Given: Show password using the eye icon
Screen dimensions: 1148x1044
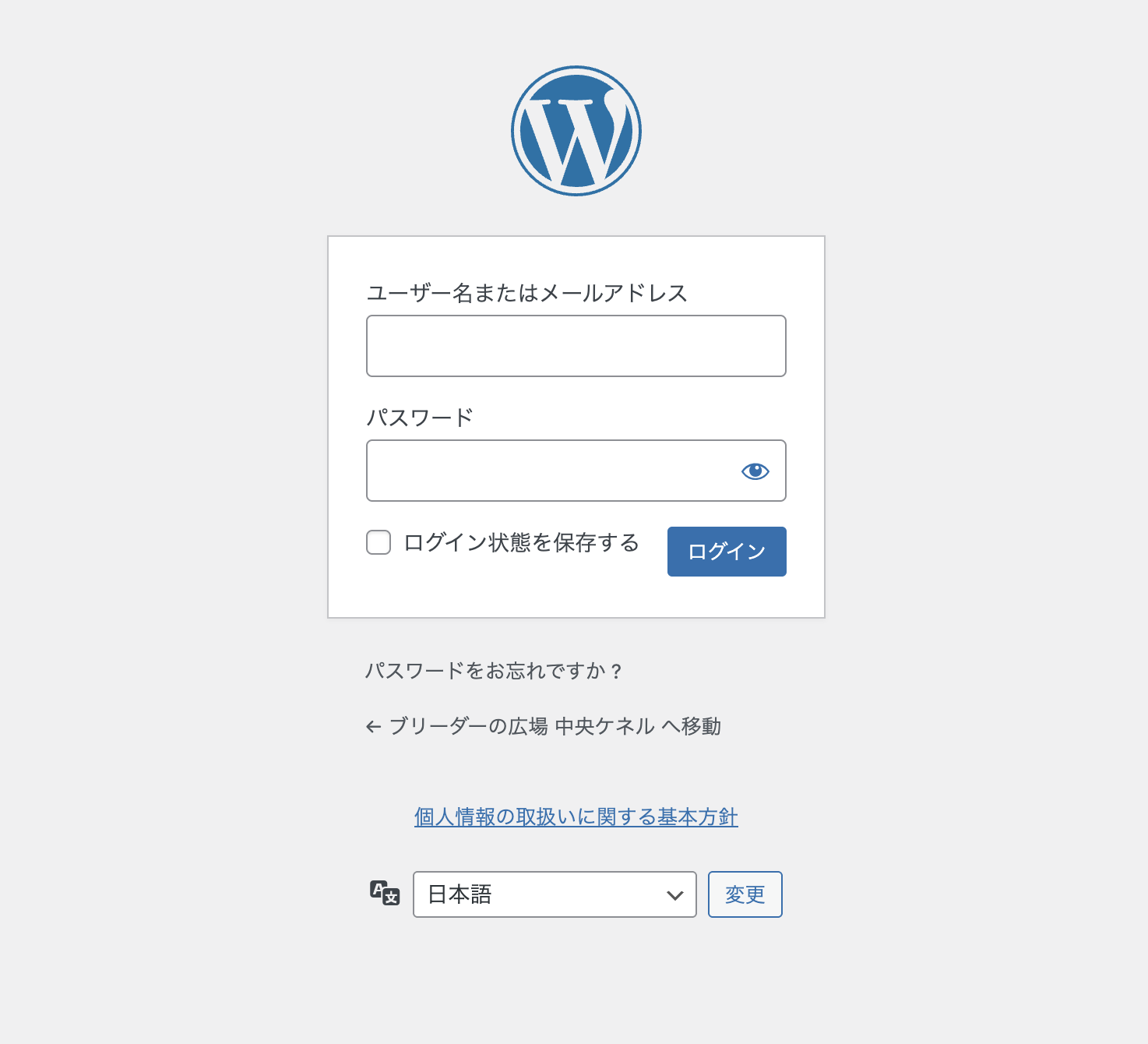Looking at the screenshot, I should tap(755, 471).
